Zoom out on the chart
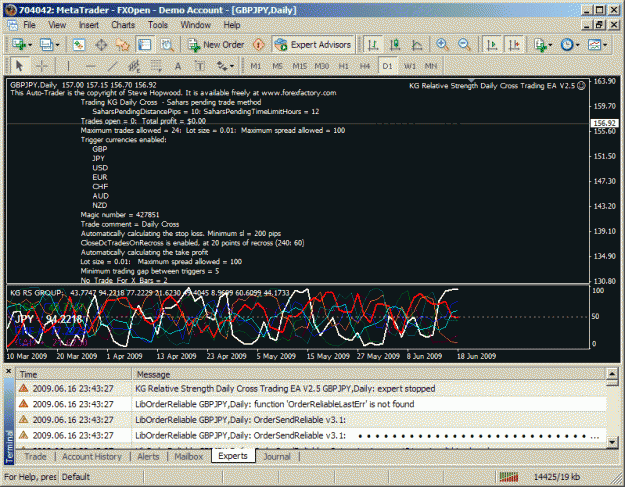Image resolution: width=625 pixels, height=487 pixels. (x=464, y=45)
